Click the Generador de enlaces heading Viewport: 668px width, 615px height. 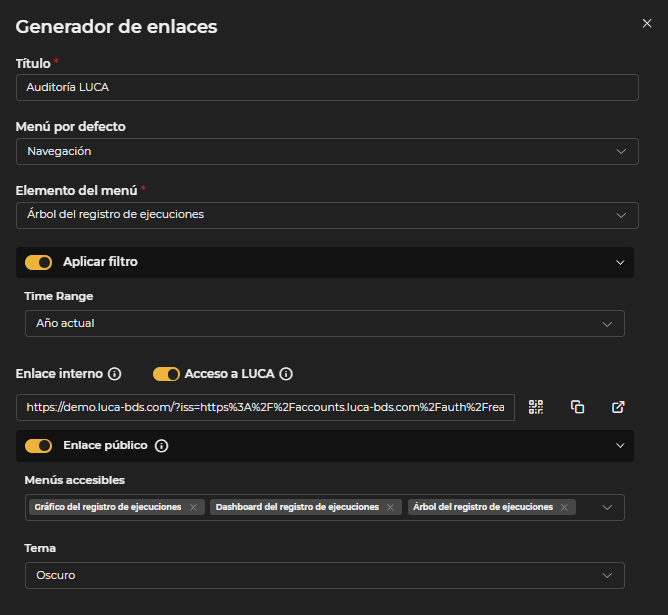(x=116, y=26)
